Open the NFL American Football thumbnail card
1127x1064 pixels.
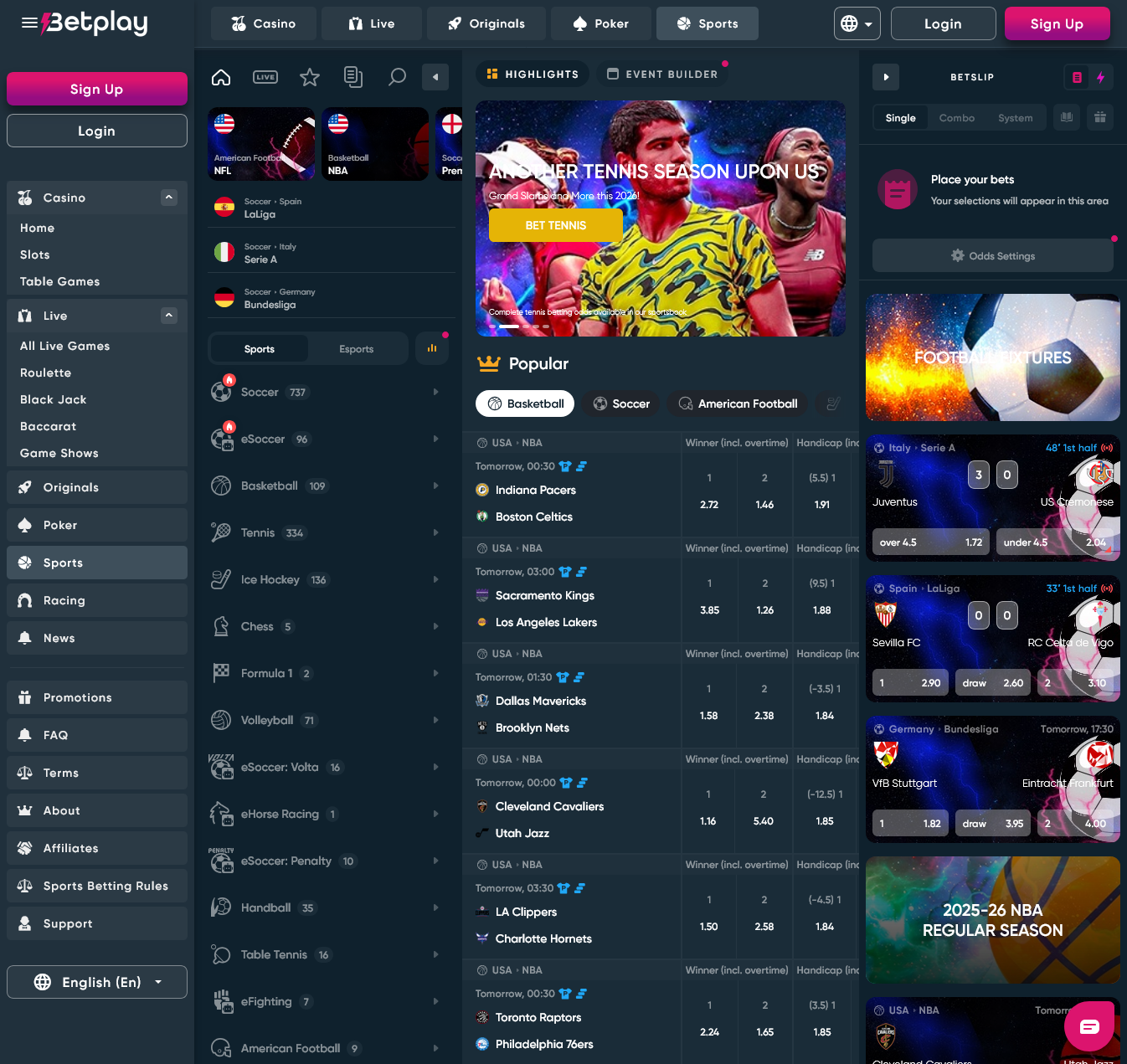point(261,143)
